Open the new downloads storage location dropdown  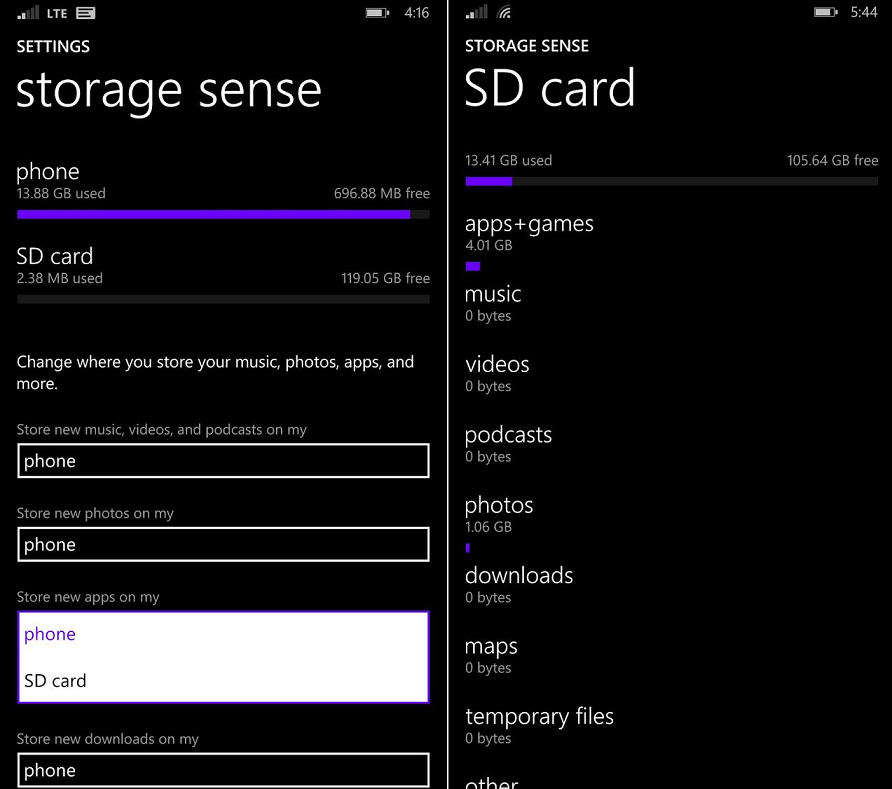pos(222,770)
